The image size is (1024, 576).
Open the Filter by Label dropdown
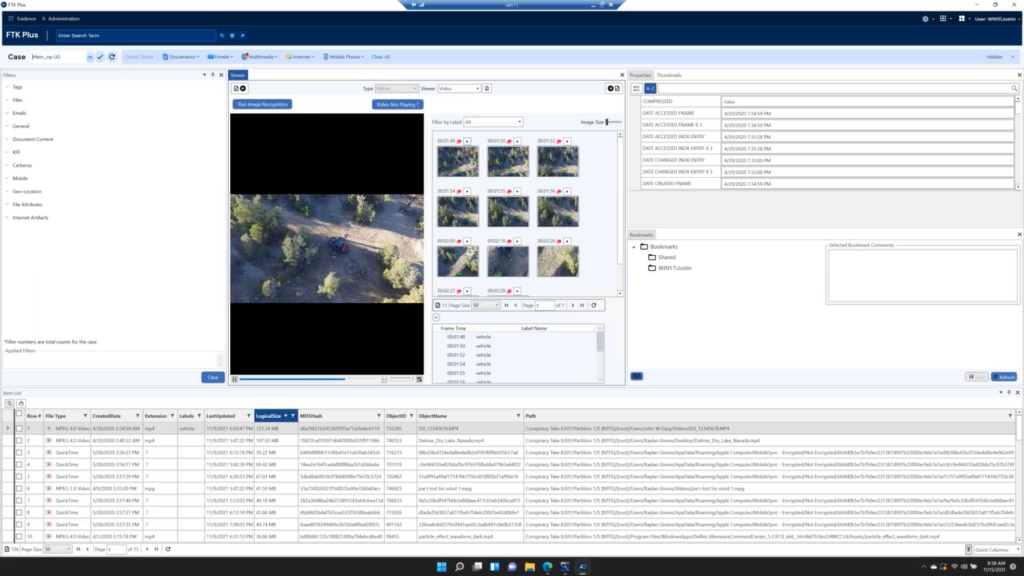point(493,122)
